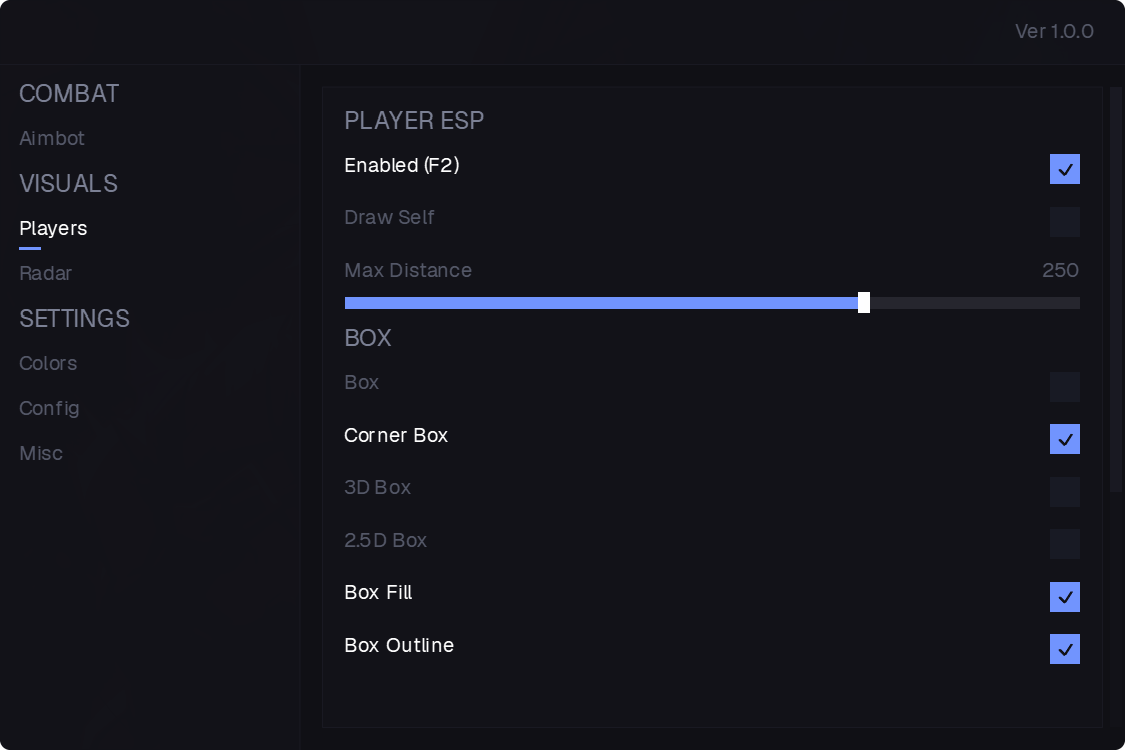Screen dimensions: 1125x750
Task: Disable the Box Outline checkbox
Action: click(1065, 650)
